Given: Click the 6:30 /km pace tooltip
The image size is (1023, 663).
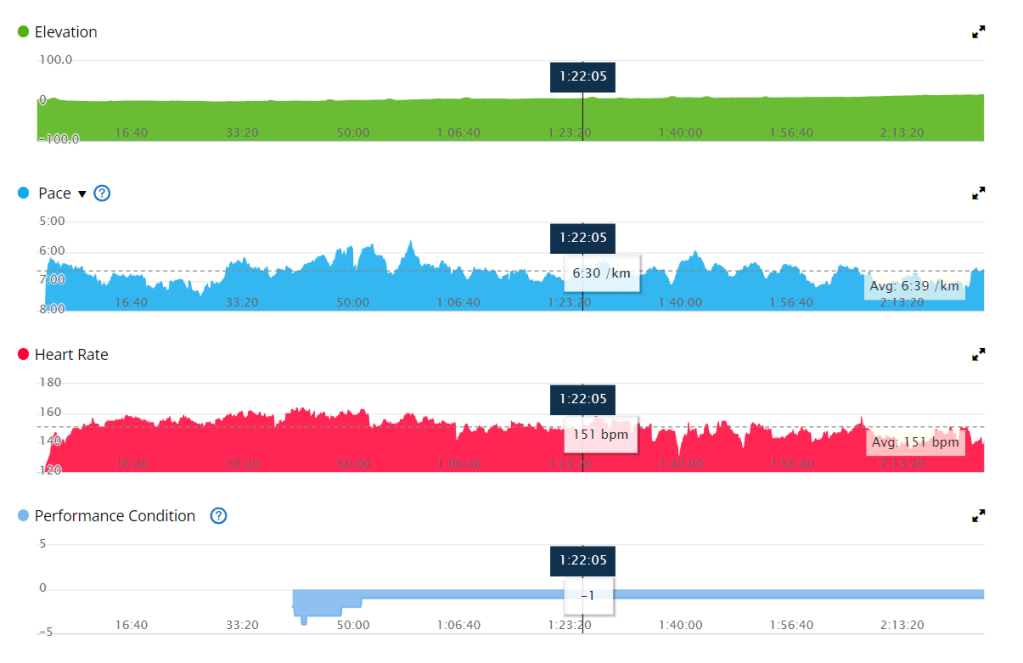Looking at the screenshot, I should click(x=603, y=272).
